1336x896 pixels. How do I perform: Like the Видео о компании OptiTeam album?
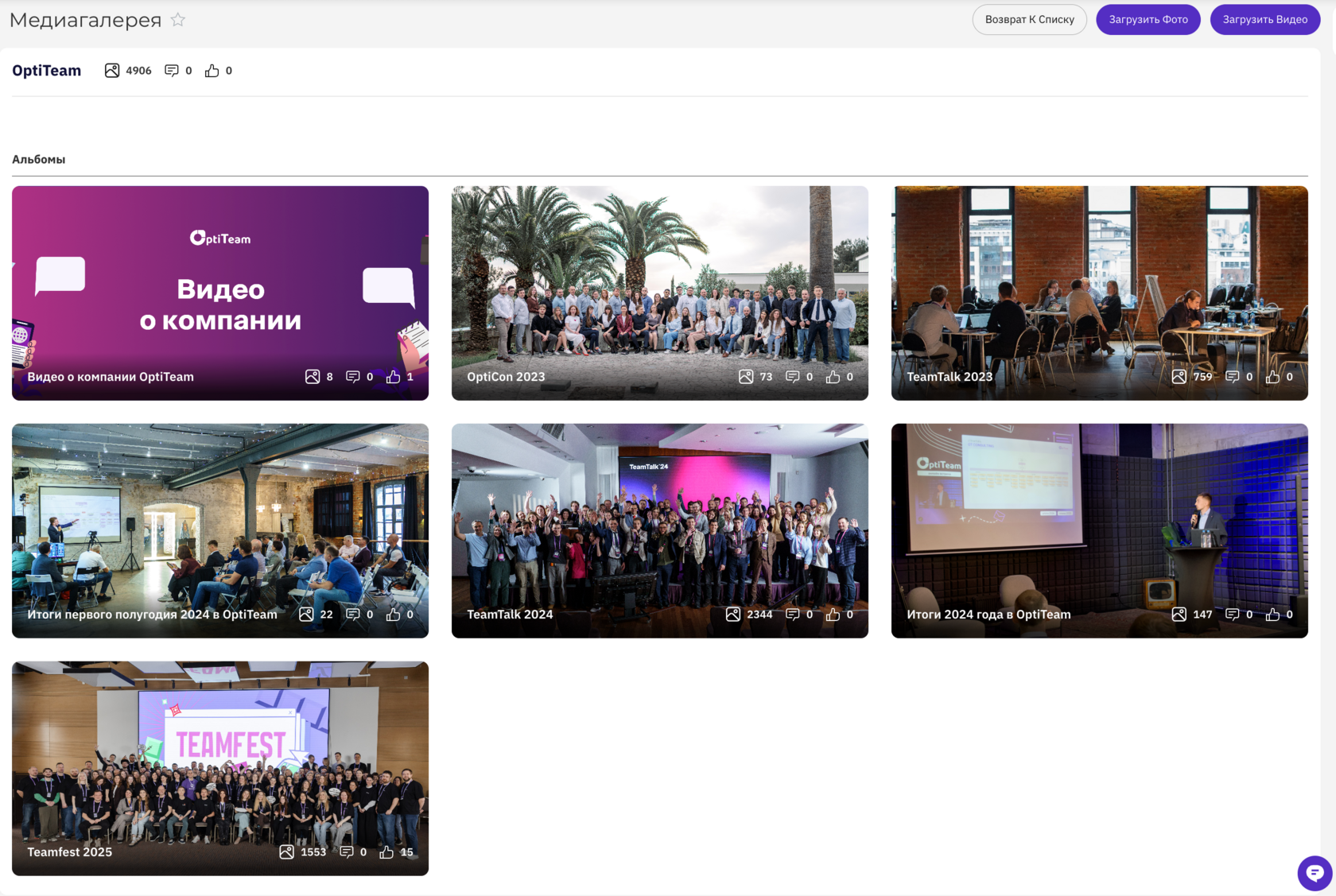click(x=393, y=377)
